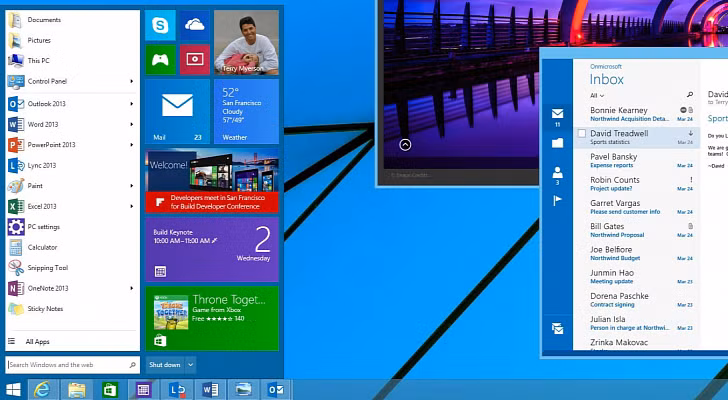Expand the PowerPoint 2013 jump list arrow

tap(131, 145)
